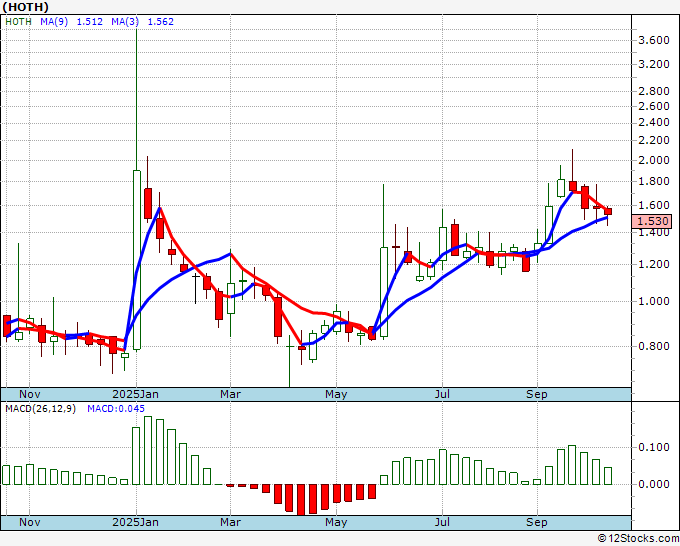Click the Sep label under the MACD panel
680x546 pixels.
click(x=537, y=522)
